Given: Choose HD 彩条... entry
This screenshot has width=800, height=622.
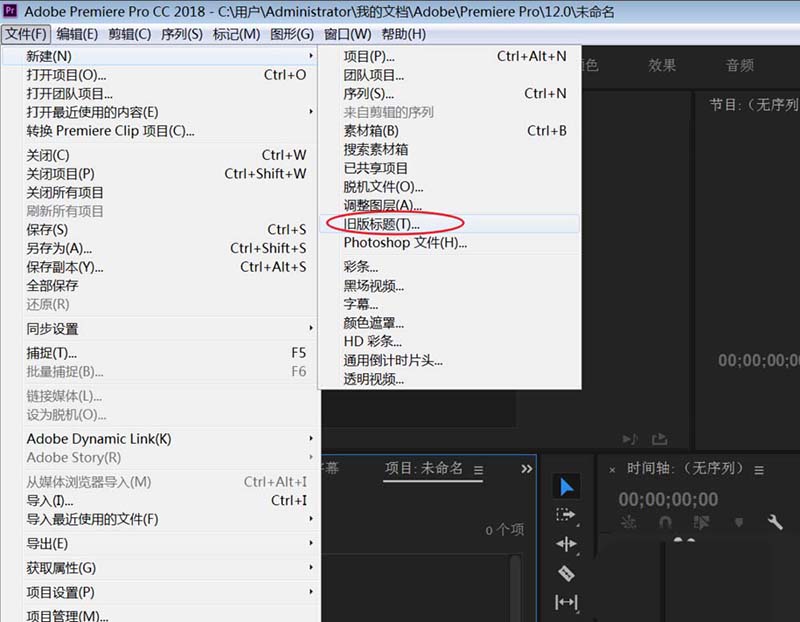Looking at the screenshot, I should pos(449,341).
